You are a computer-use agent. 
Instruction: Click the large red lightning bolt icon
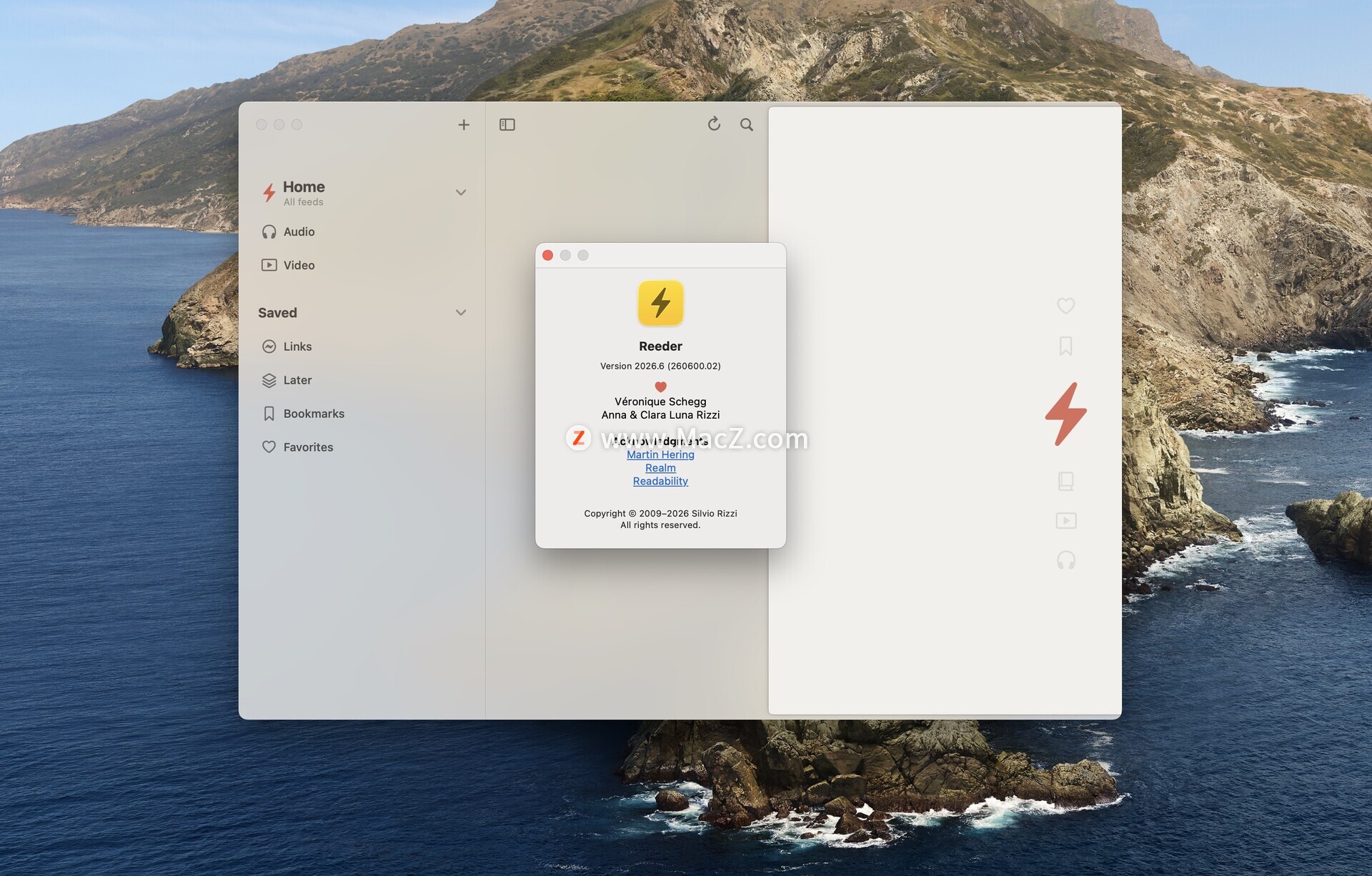click(x=1065, y=414)
